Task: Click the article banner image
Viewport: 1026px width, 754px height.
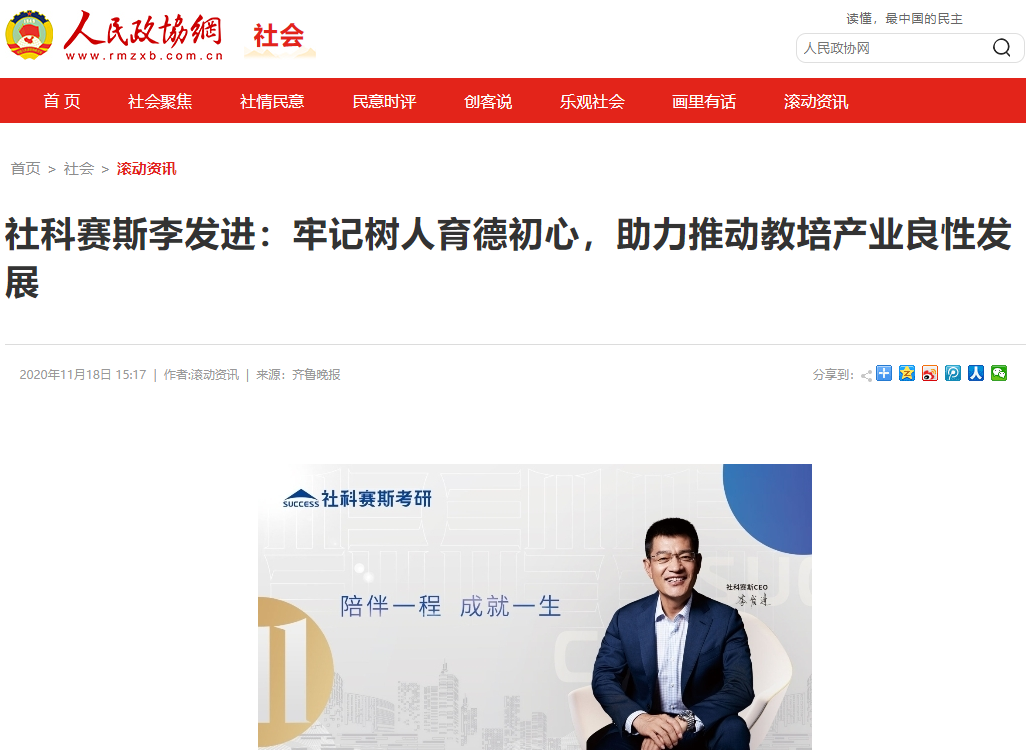Action: tap(535, 607)
